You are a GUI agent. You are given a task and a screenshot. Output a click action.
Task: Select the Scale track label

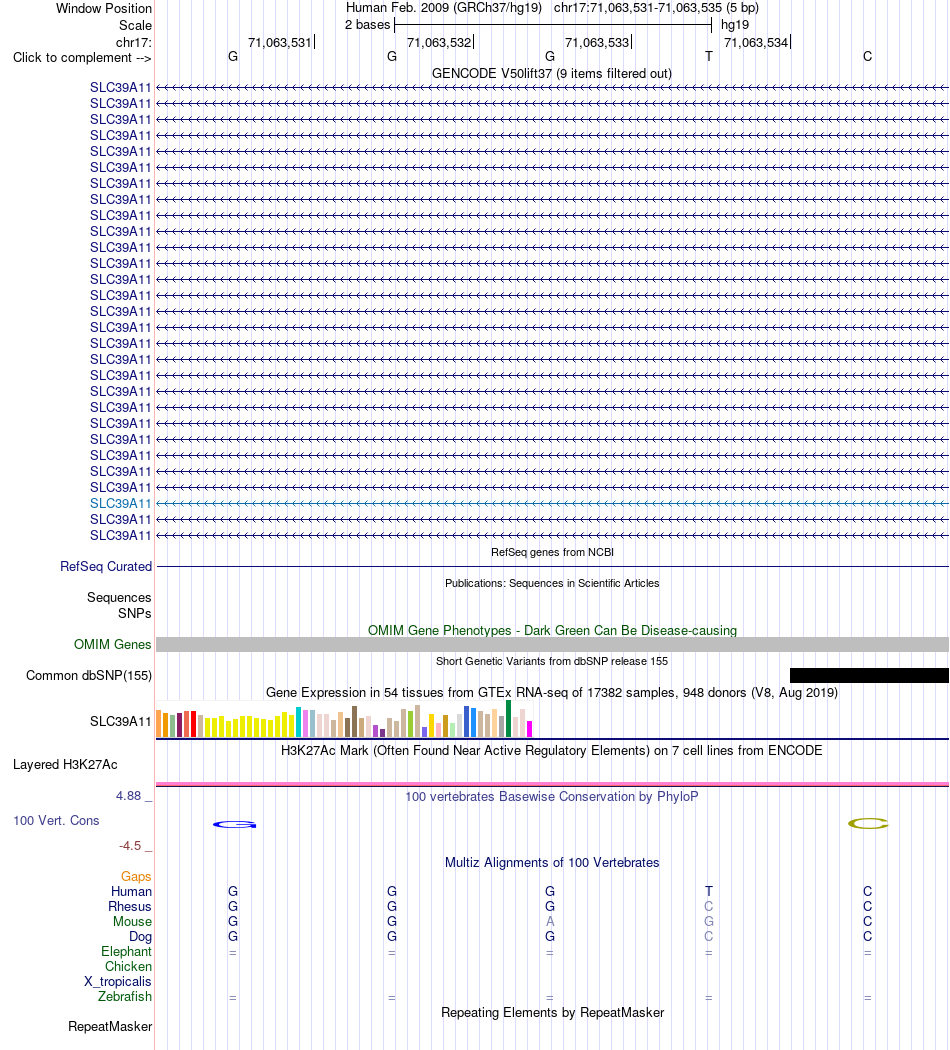pos(135,25)
